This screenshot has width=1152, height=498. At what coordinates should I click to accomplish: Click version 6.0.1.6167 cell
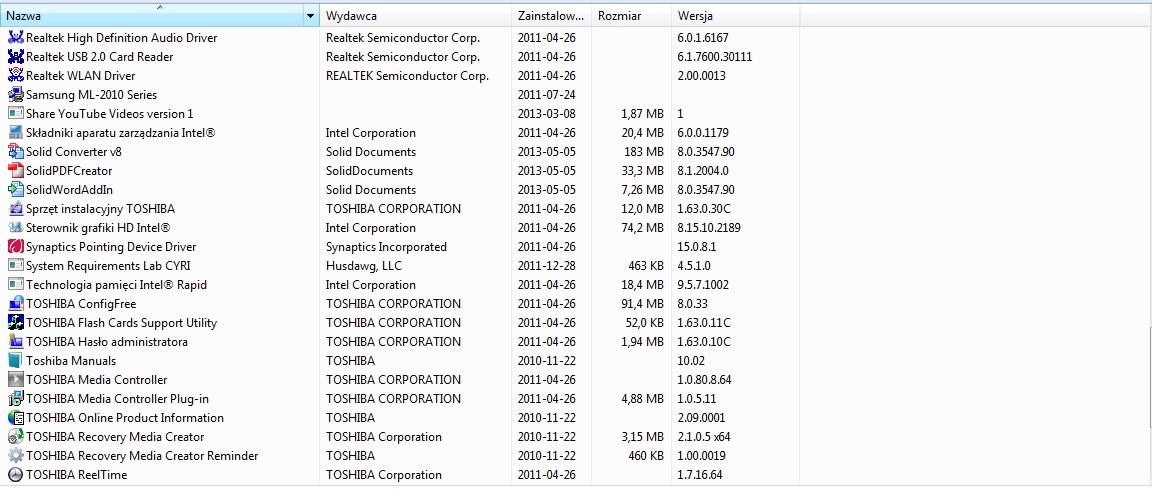[x=703, y=37]
